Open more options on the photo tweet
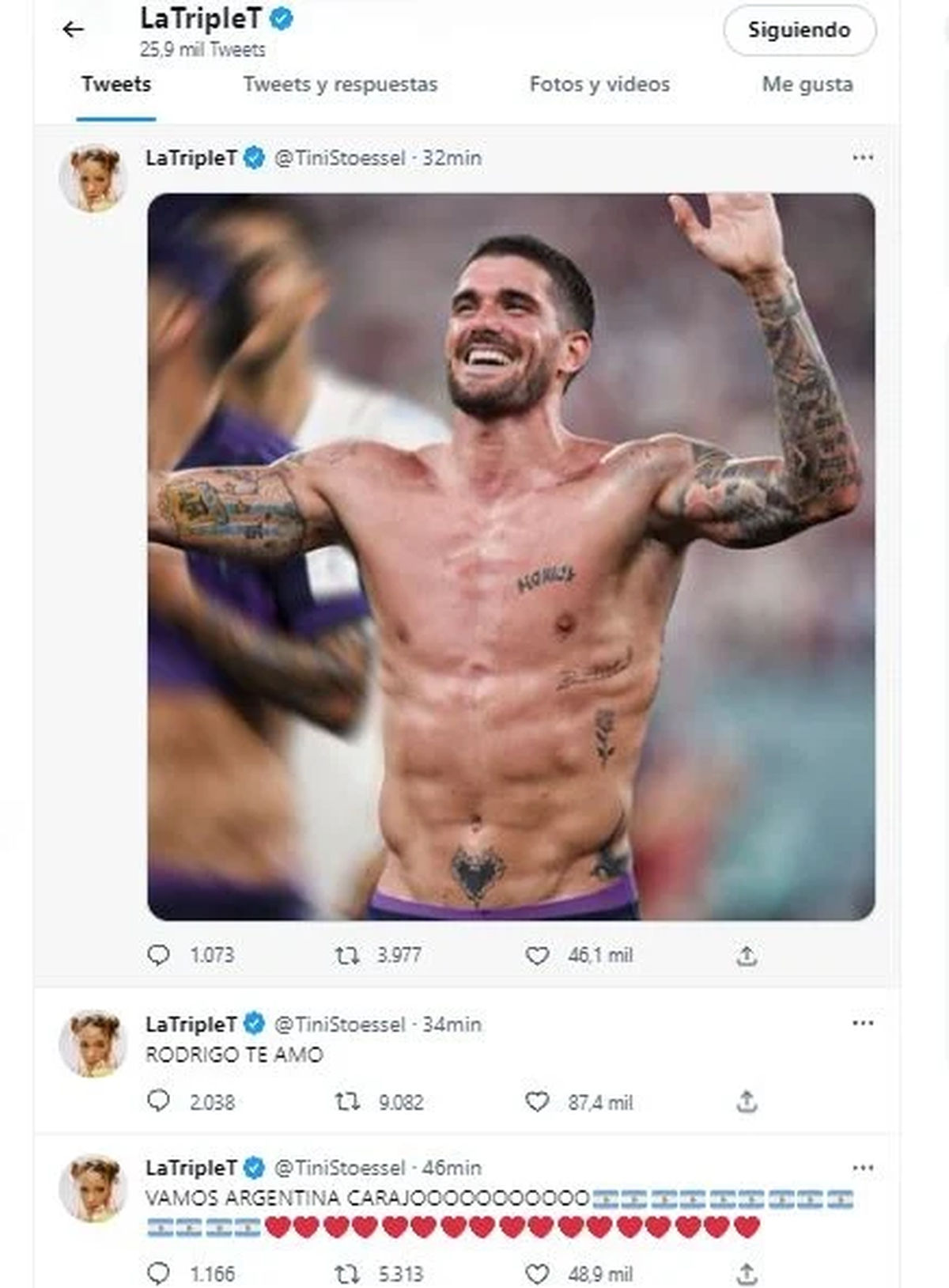 863,157
